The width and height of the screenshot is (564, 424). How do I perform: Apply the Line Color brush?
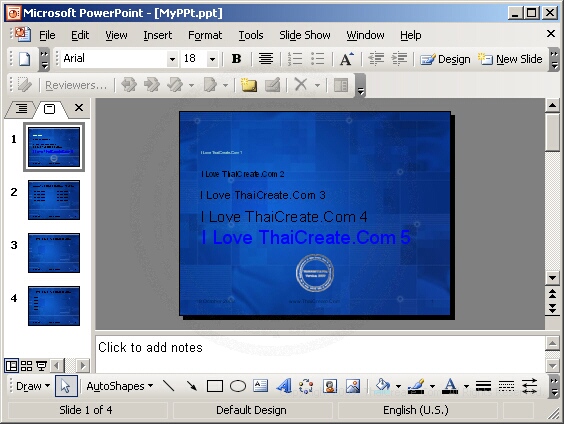click(x=416, y=386)
